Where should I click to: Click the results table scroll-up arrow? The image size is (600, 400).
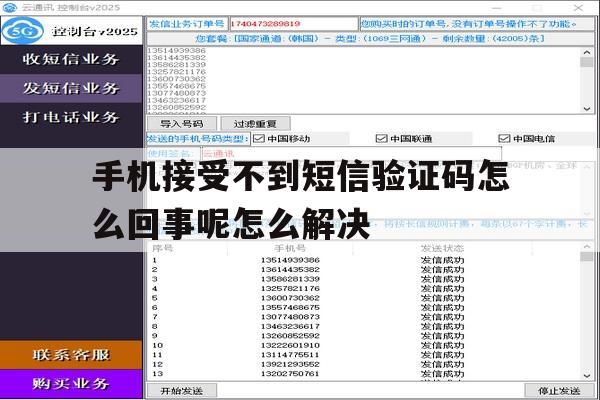click(x=587, y=247)
